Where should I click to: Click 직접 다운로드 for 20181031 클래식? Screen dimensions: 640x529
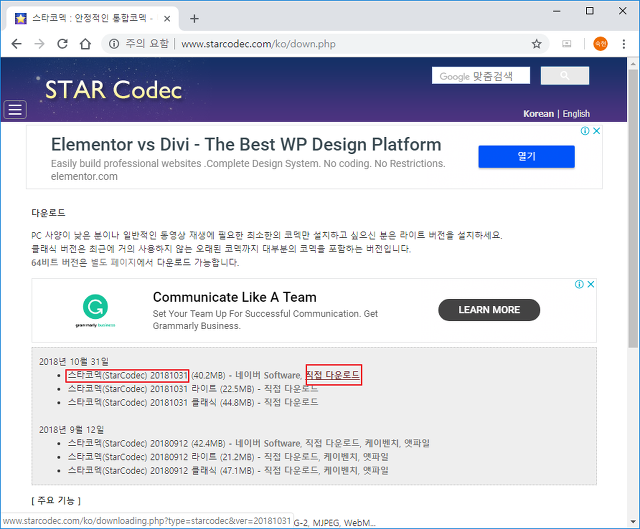coord(291,402)
